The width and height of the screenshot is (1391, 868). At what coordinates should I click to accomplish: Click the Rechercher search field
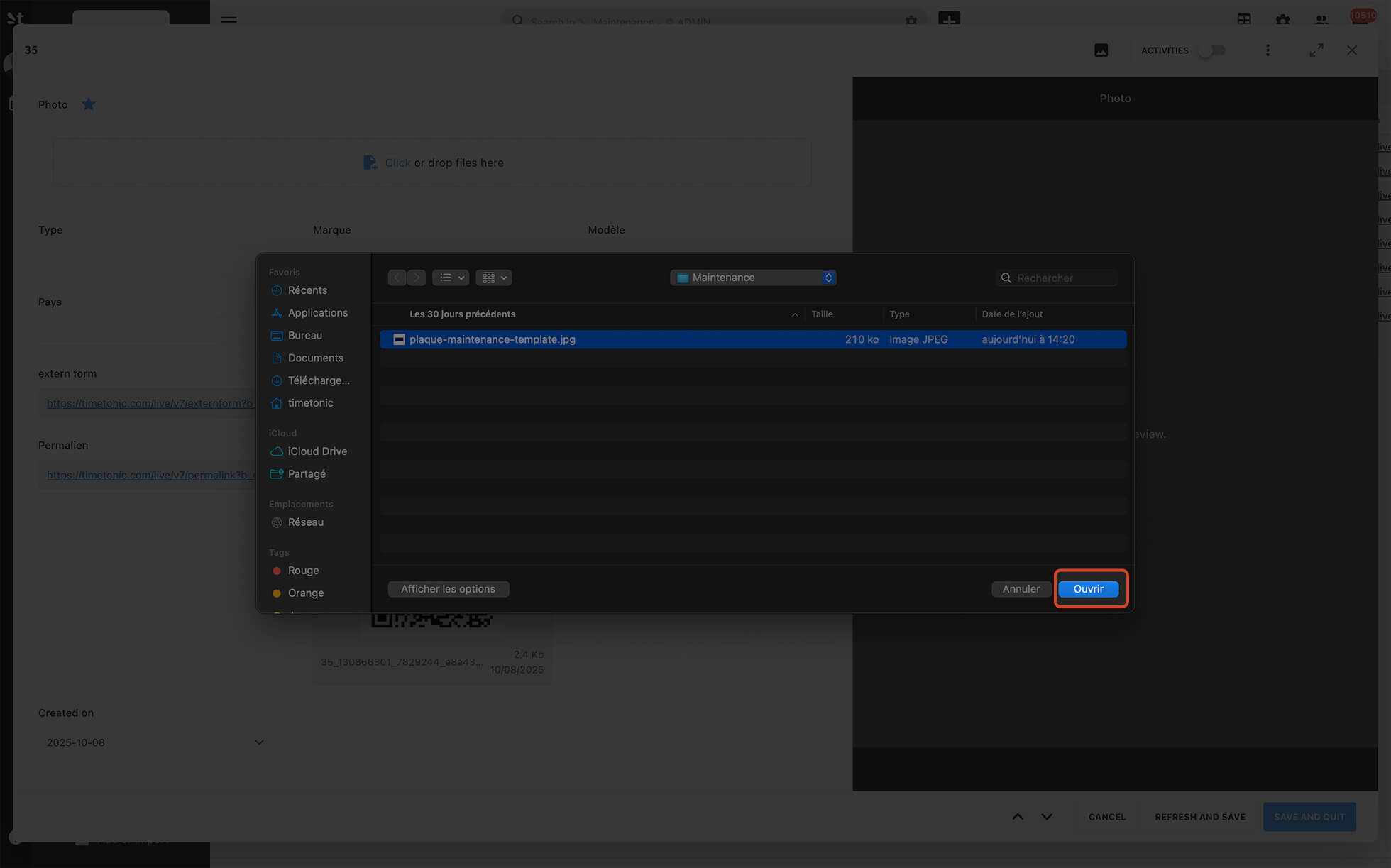click(1062, 278)
